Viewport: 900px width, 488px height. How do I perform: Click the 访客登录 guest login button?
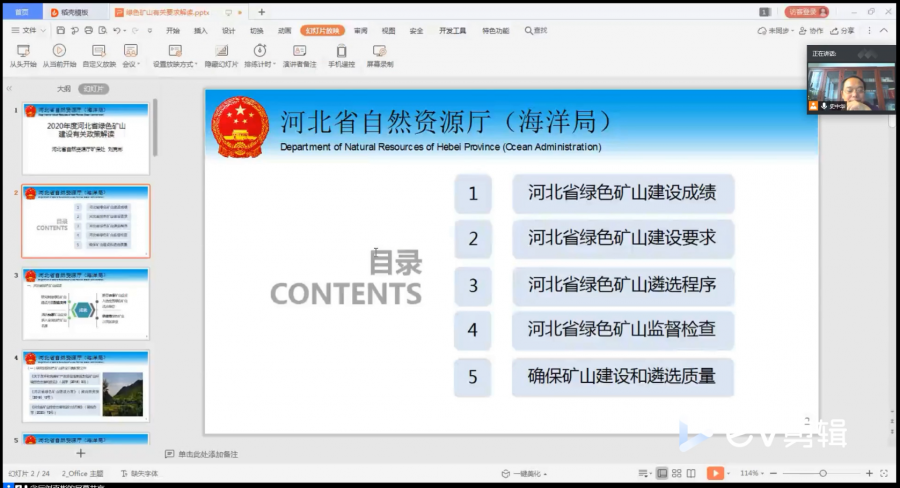pyautogui.click(x=806, y=11)
